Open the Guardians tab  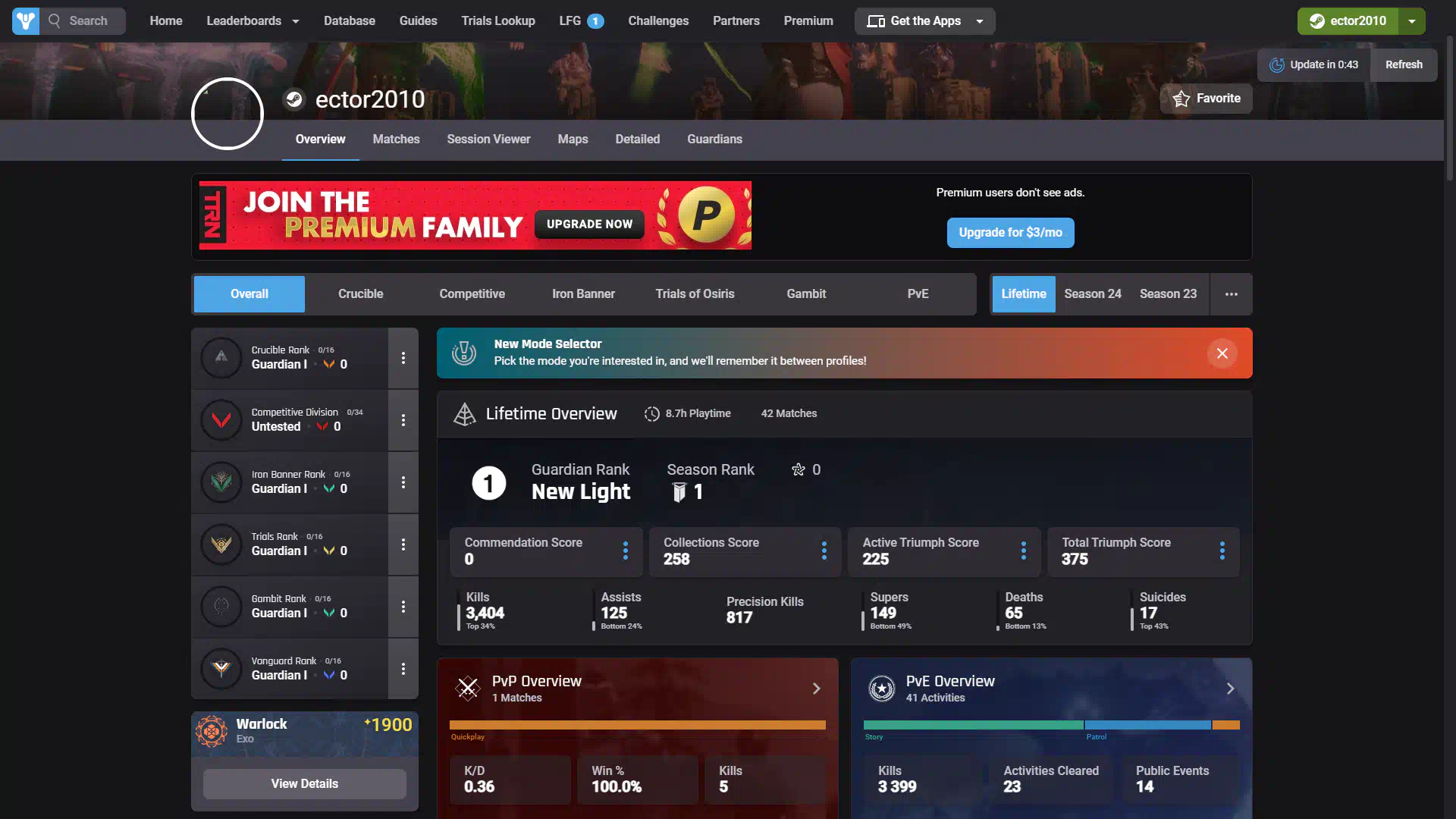point(714,140)
